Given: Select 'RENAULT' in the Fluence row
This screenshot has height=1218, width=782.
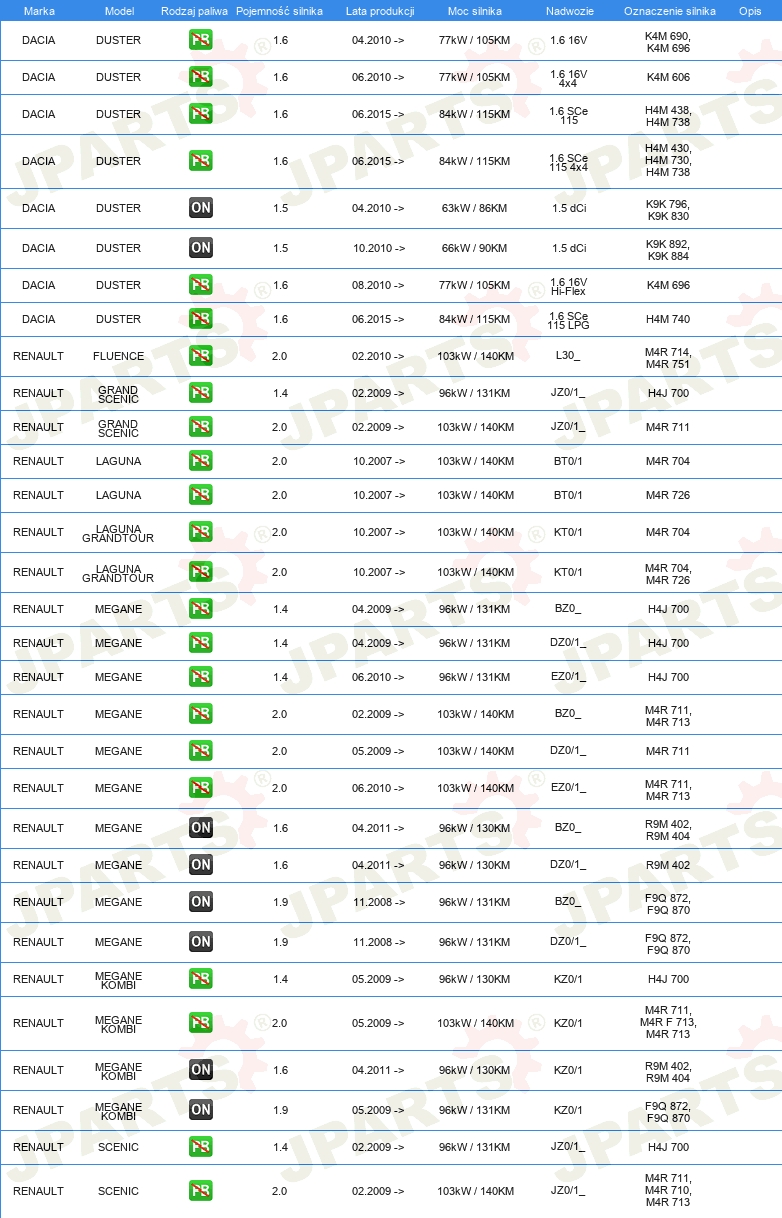Looking at the screenshot, I should coord(39,356).
